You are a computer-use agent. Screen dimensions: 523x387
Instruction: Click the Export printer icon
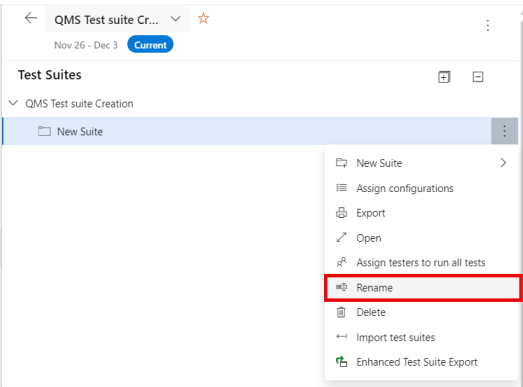coord(341,213)
